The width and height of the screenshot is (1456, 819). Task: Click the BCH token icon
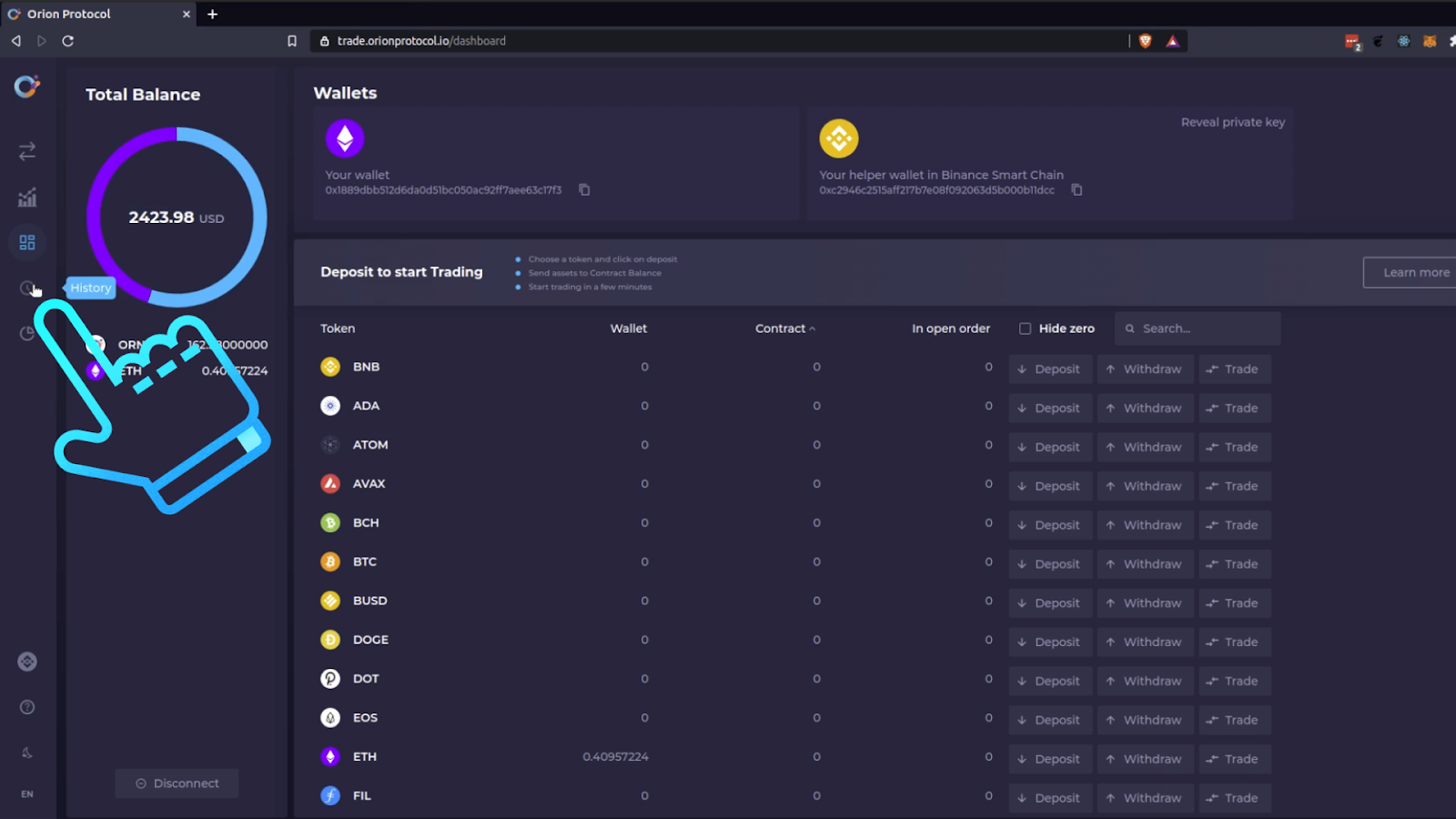330,523
